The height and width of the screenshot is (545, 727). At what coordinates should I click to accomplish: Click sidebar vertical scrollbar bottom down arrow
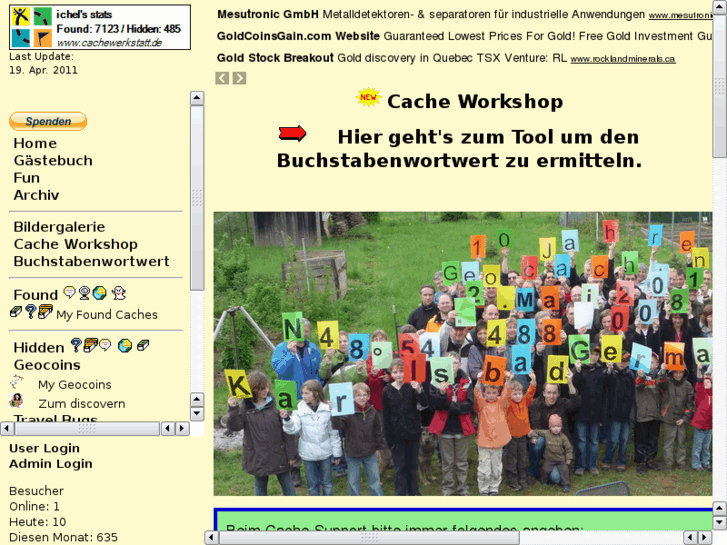(197, 414)
